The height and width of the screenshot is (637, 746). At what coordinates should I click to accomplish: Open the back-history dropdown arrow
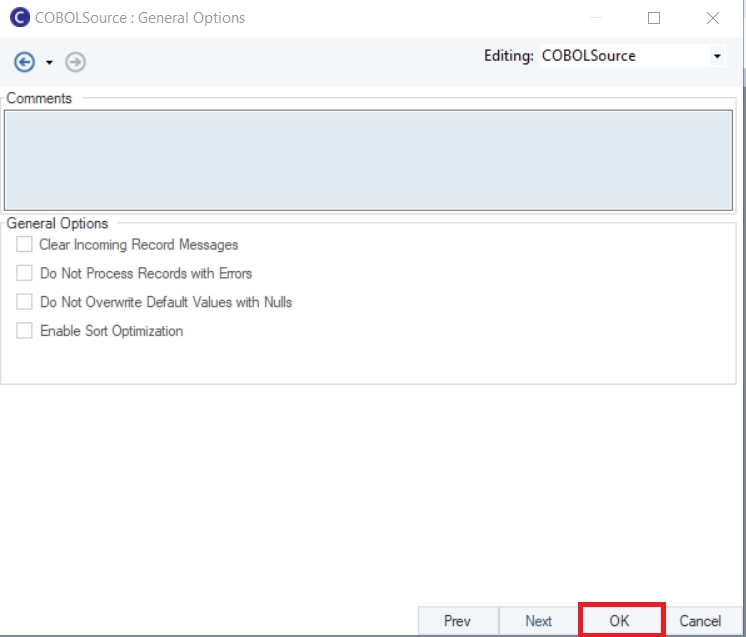(49, 62)
